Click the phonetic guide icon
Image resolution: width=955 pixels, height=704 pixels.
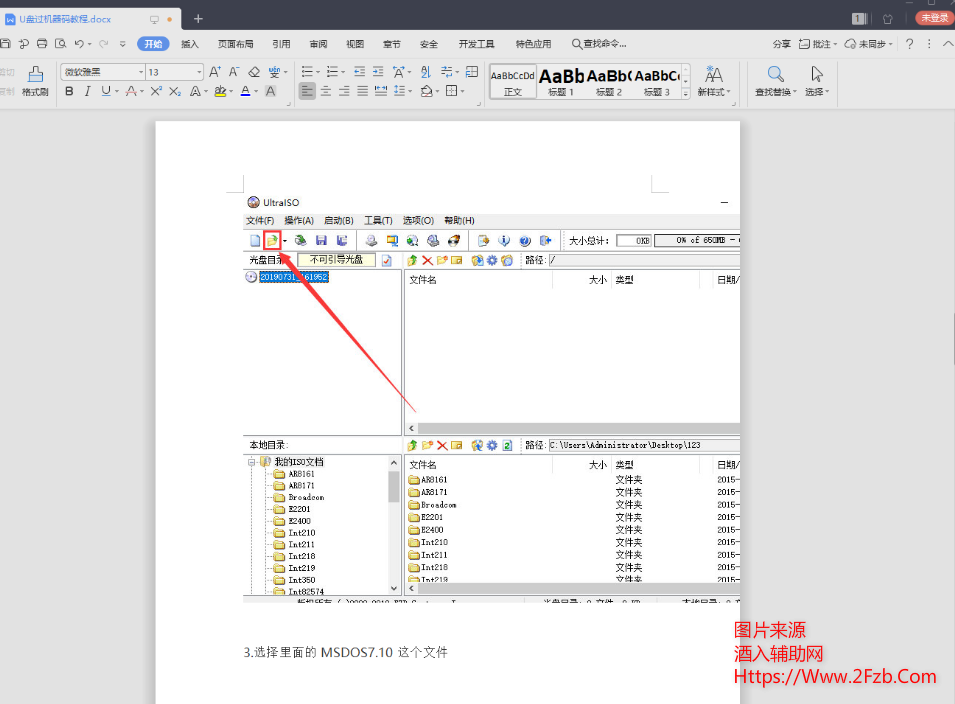pos(275,72)
